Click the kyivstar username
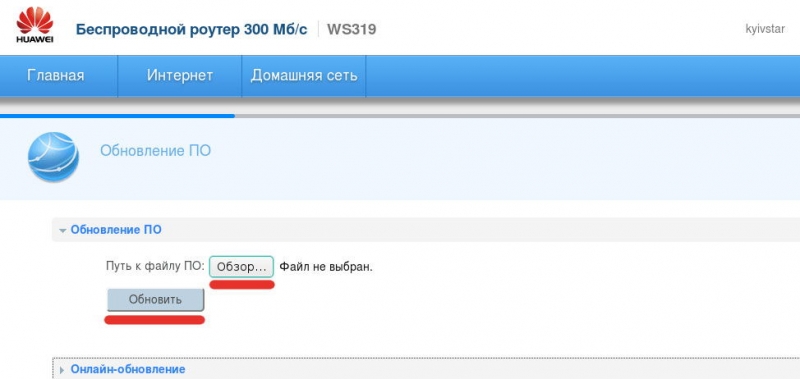The width and height of the screenshot is (800, 379). (x=765, y=29)
